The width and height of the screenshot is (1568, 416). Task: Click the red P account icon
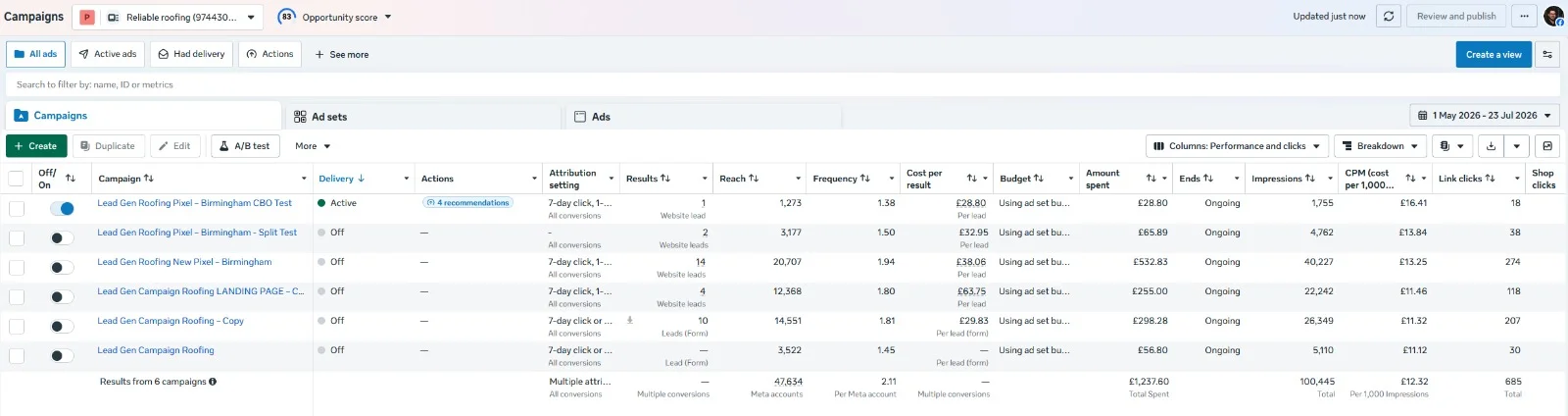(87, 17)
